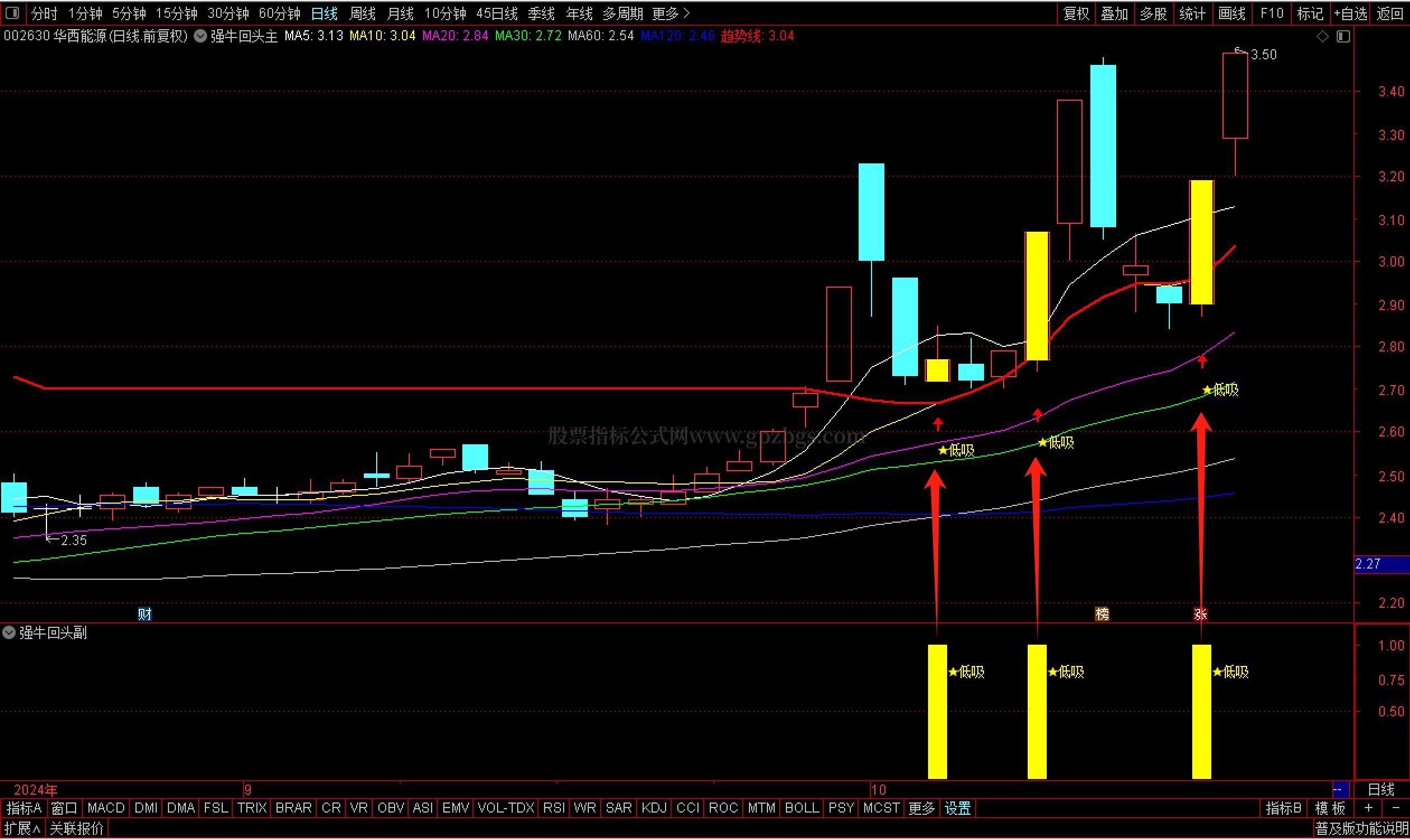This screenshot has height=840, width=1410.
Task: Add stock via +自选 button
Action: point(1351,13)
